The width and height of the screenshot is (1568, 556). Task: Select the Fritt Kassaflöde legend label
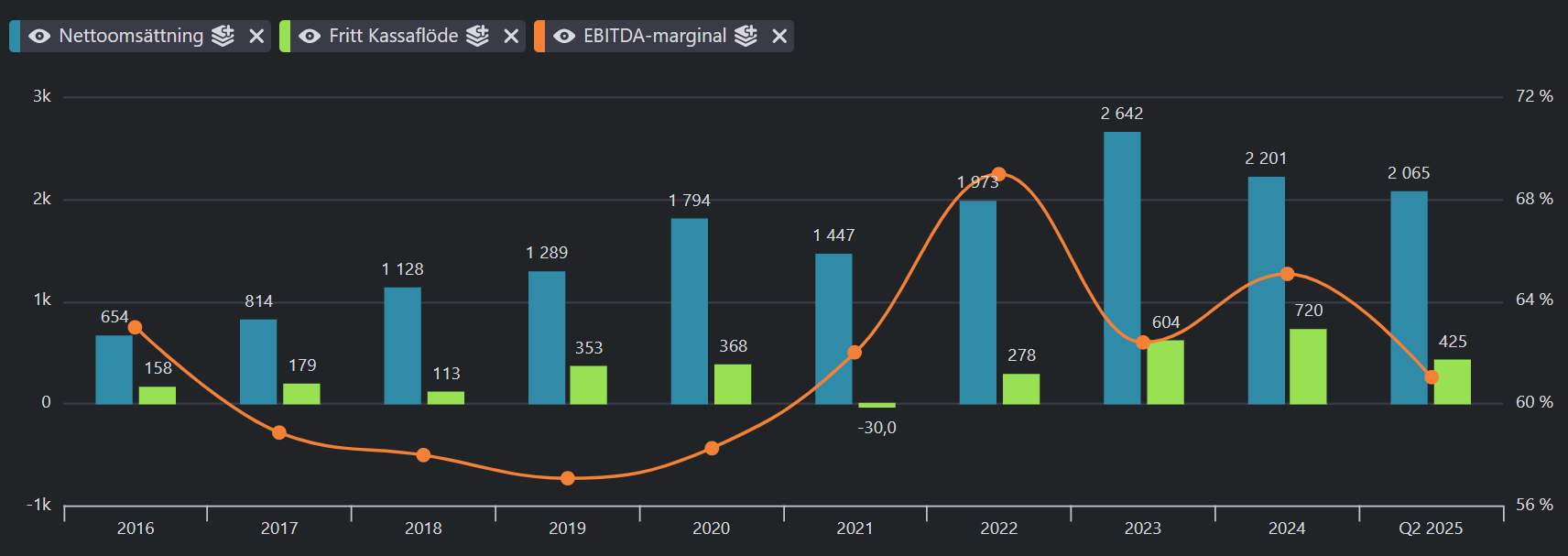click(x=393, y=36)
